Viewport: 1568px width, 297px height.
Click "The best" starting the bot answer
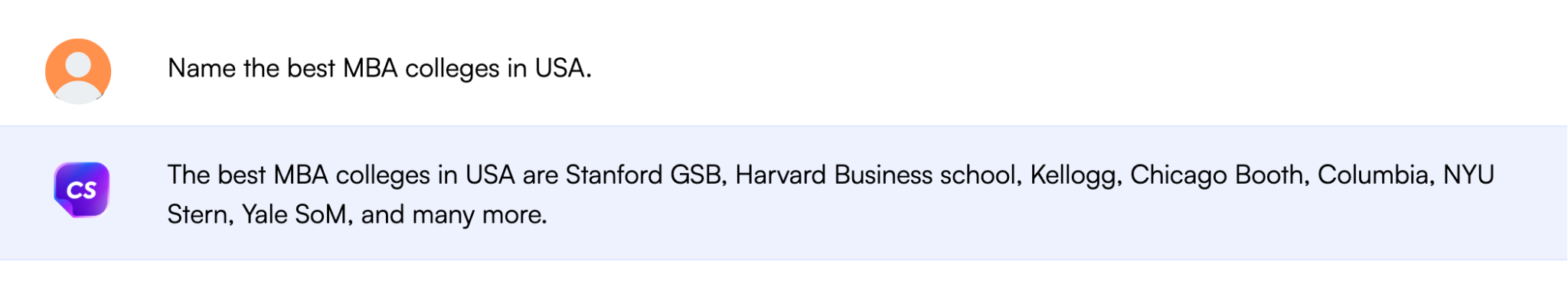217,175
